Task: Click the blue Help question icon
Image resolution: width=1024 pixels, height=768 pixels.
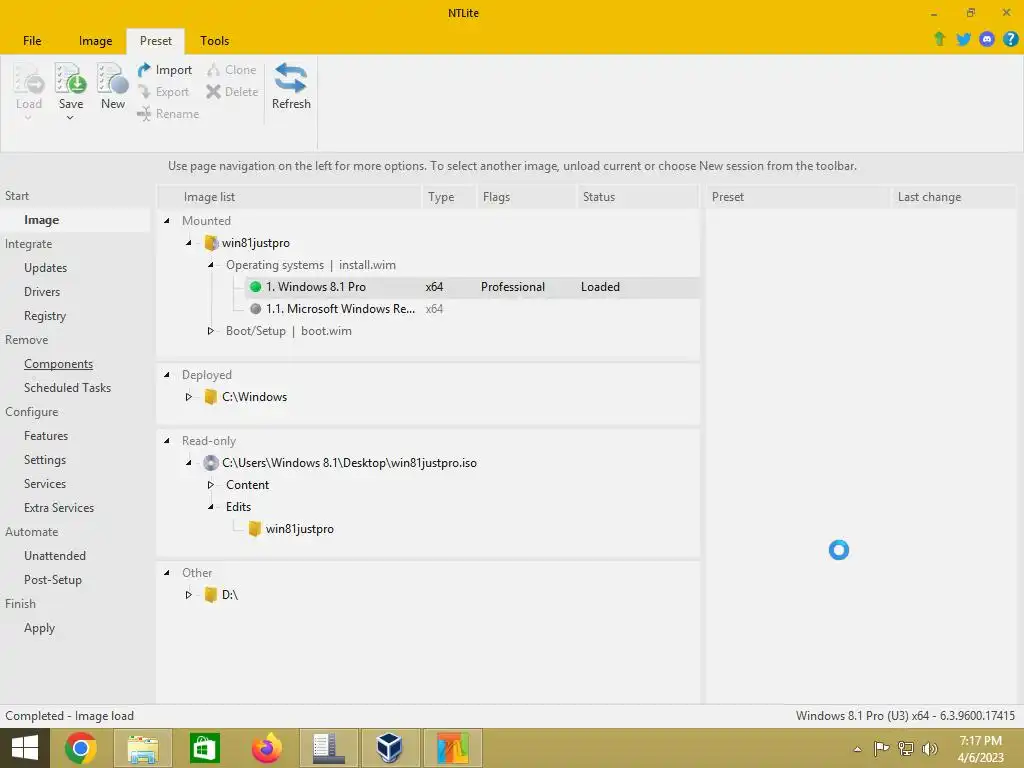Action: 1010,39
